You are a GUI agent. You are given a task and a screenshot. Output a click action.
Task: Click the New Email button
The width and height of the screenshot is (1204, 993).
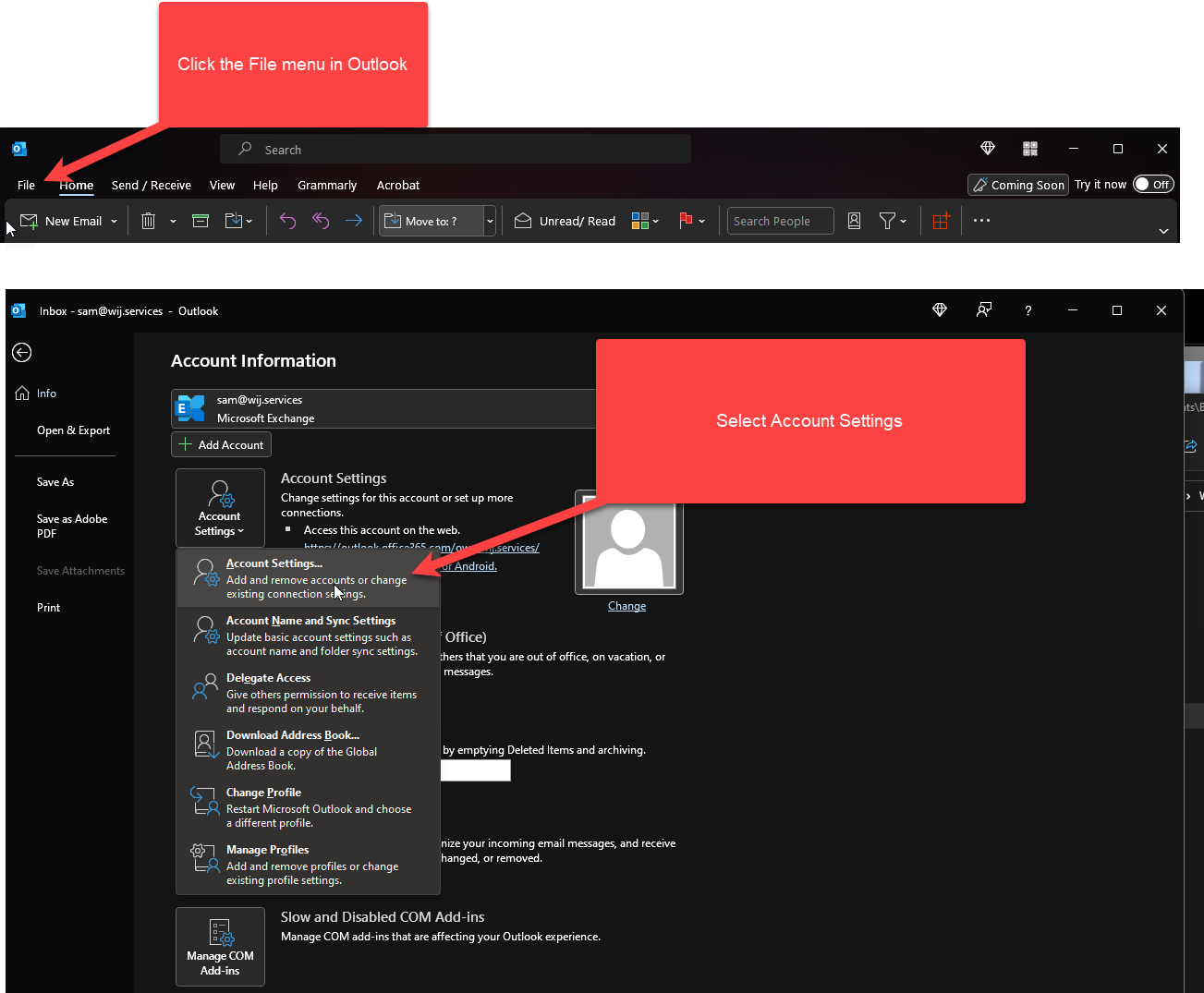click(61, 221)
